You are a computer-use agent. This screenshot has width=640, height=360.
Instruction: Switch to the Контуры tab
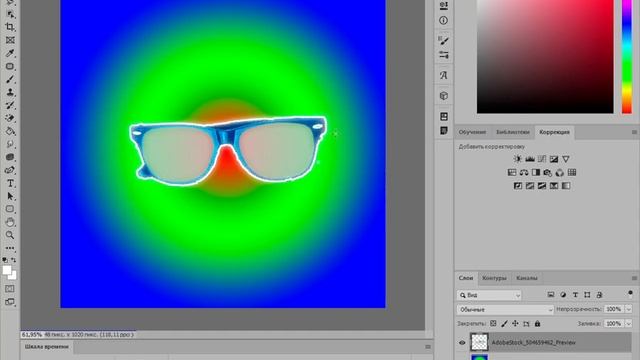click(x=494, y=278)
